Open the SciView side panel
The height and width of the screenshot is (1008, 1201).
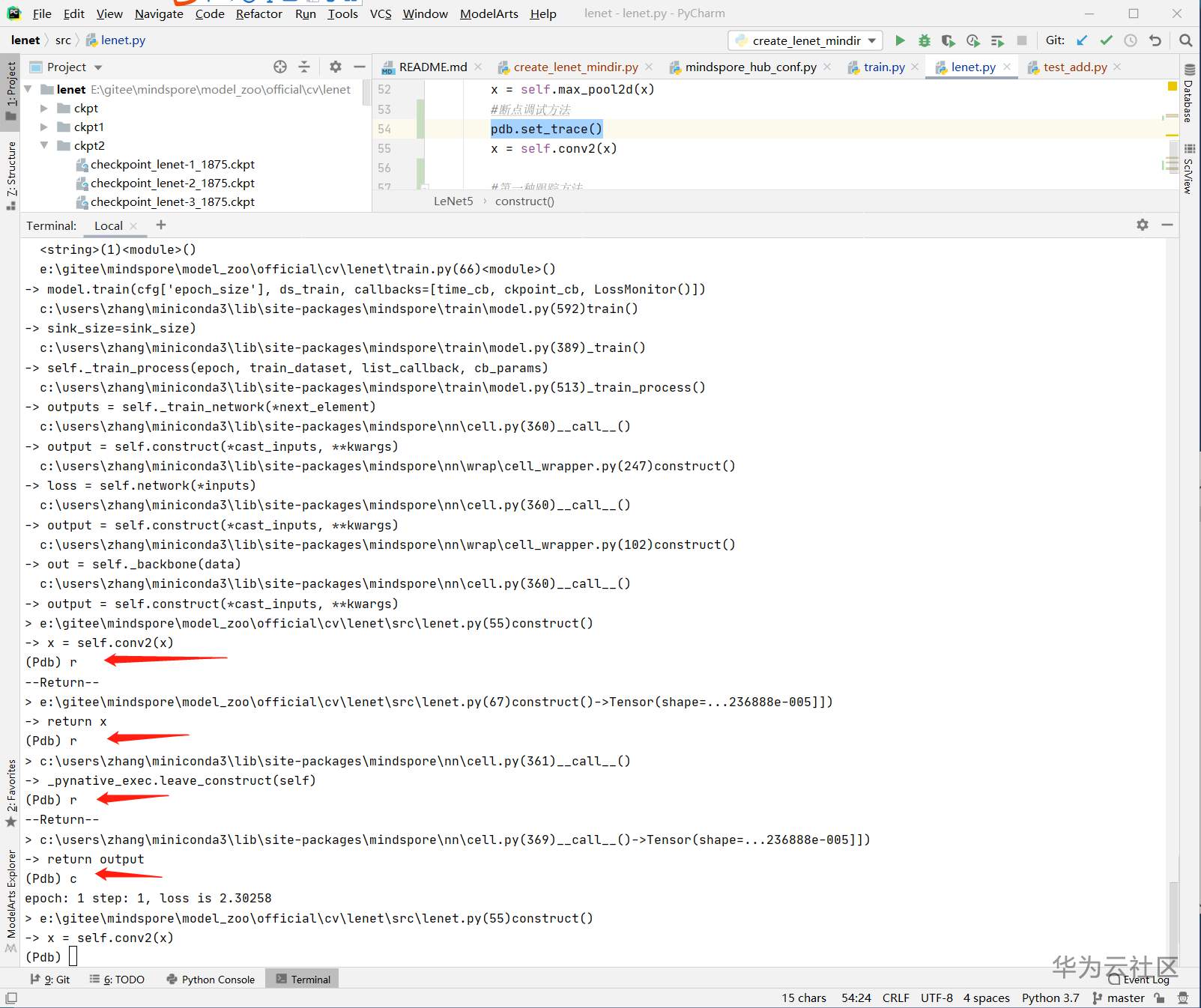(1189, 169)
